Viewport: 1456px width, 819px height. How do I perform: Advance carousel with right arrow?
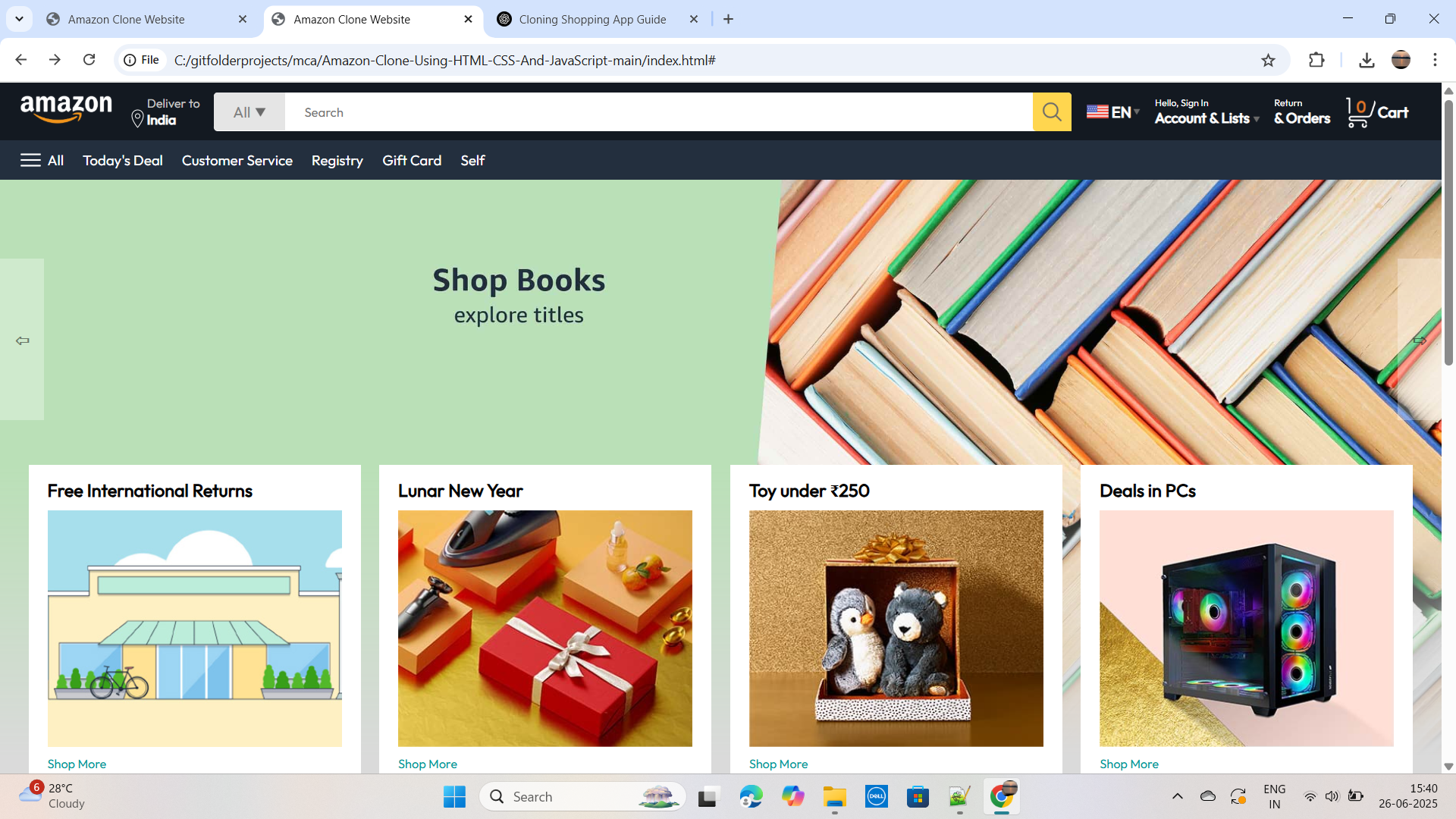click(1420, 340)
